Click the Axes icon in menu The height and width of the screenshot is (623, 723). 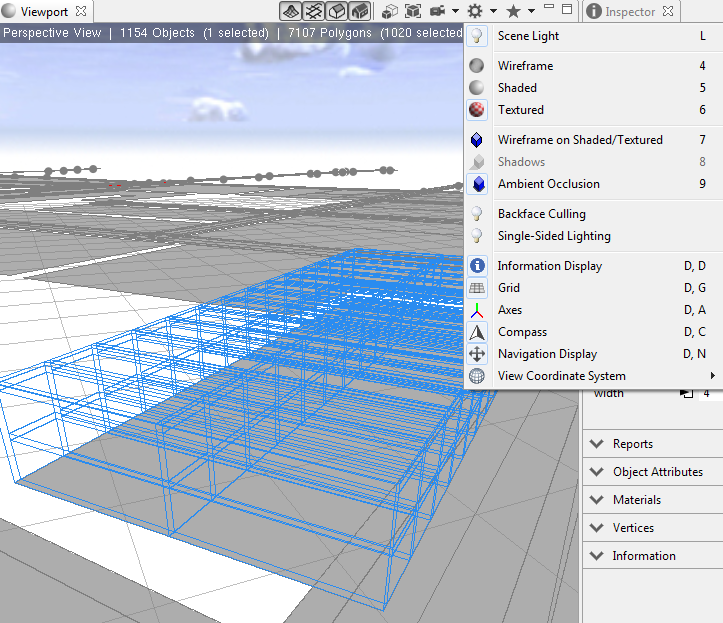(x=477, y=310)
